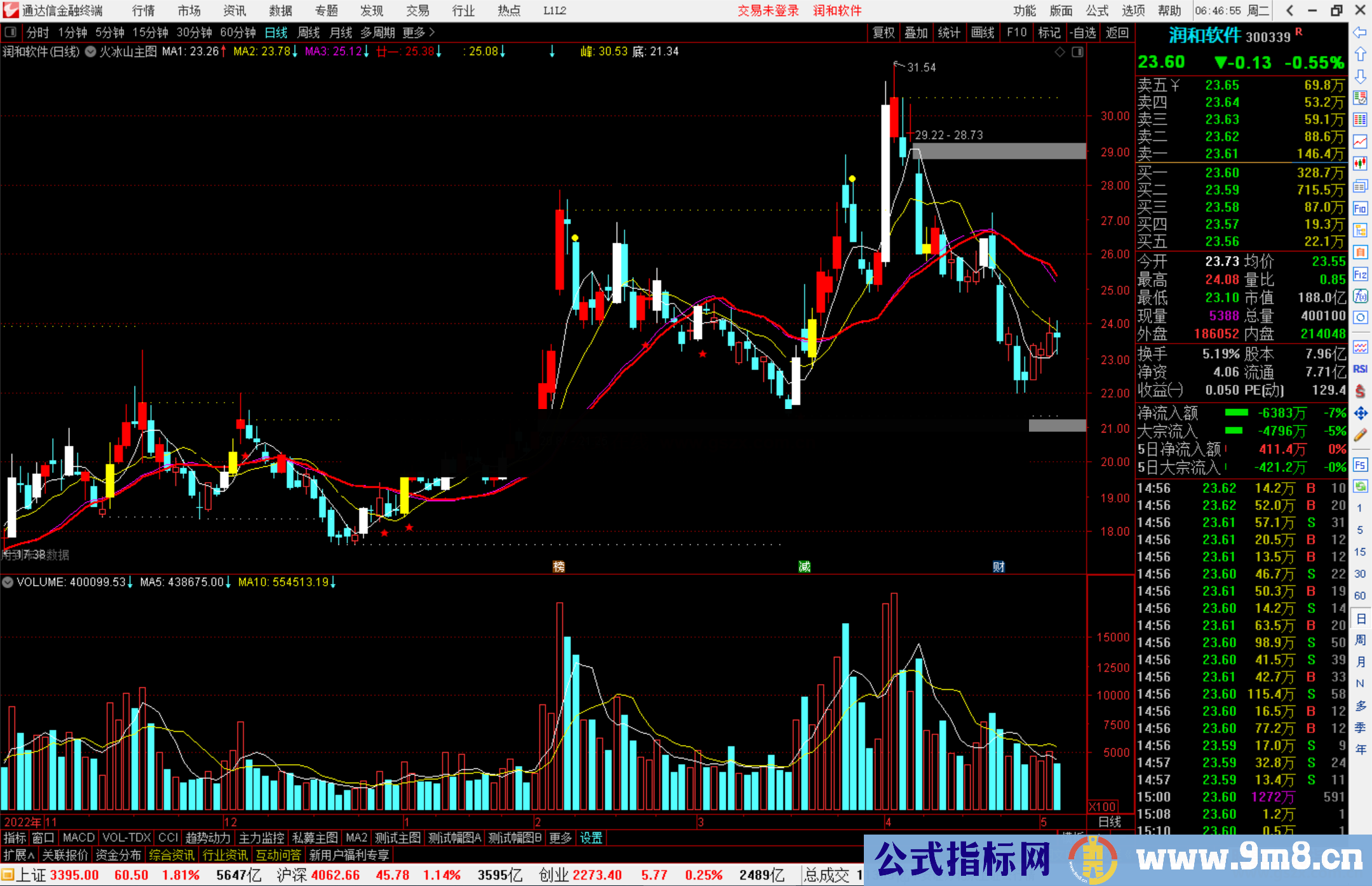Click the F10 icon in right sidebar
Viewport: 1372px width, 886px height.
1360,208
